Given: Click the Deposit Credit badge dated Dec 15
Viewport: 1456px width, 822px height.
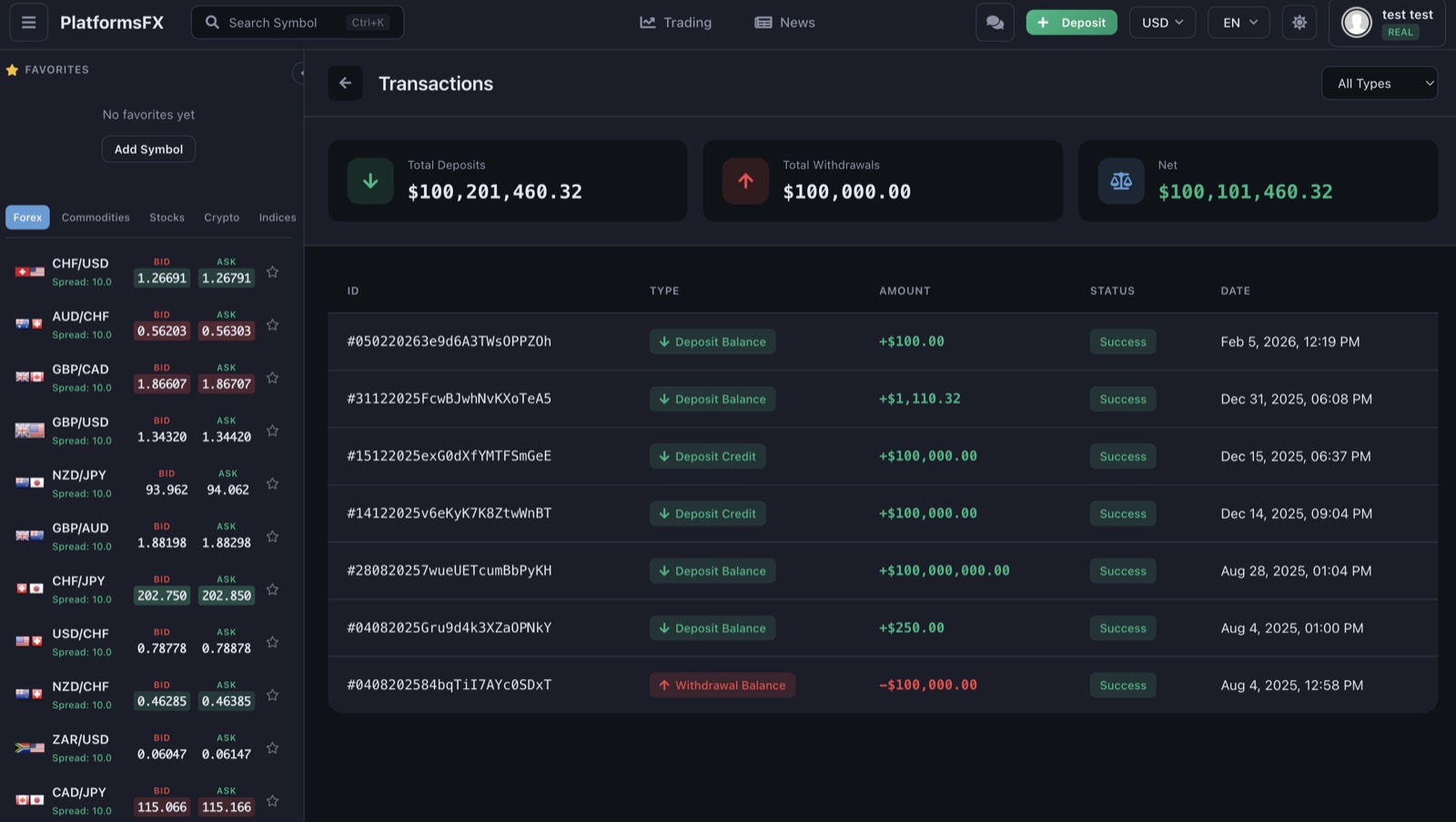Looking at the screenshot, I should click(707, 456).
